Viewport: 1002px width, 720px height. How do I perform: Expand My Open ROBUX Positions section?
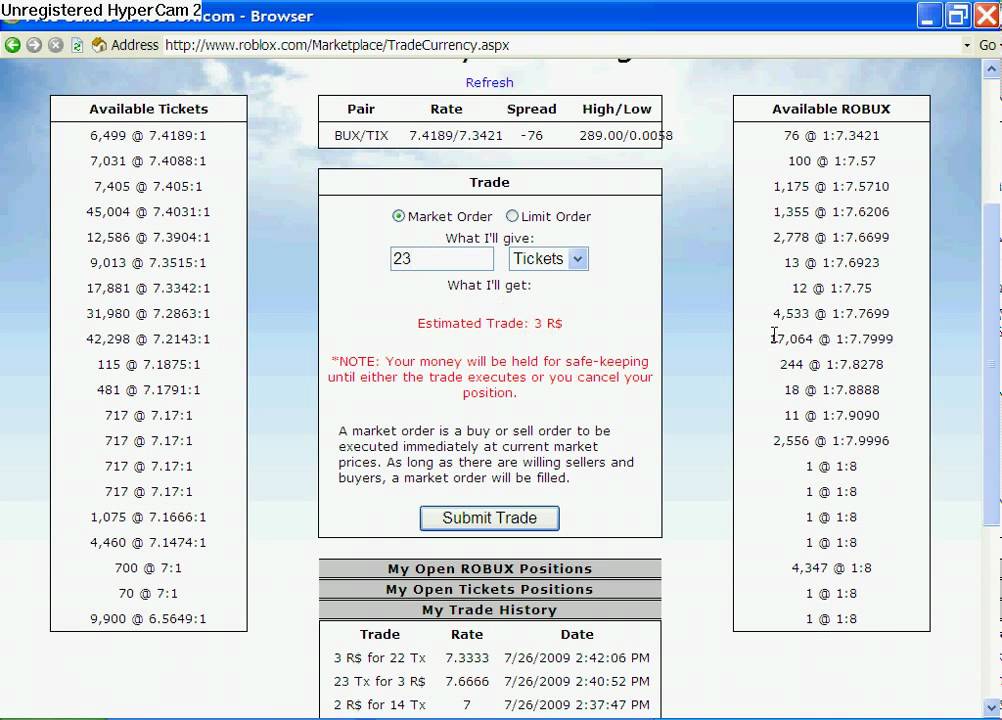[x=489, y=569]
